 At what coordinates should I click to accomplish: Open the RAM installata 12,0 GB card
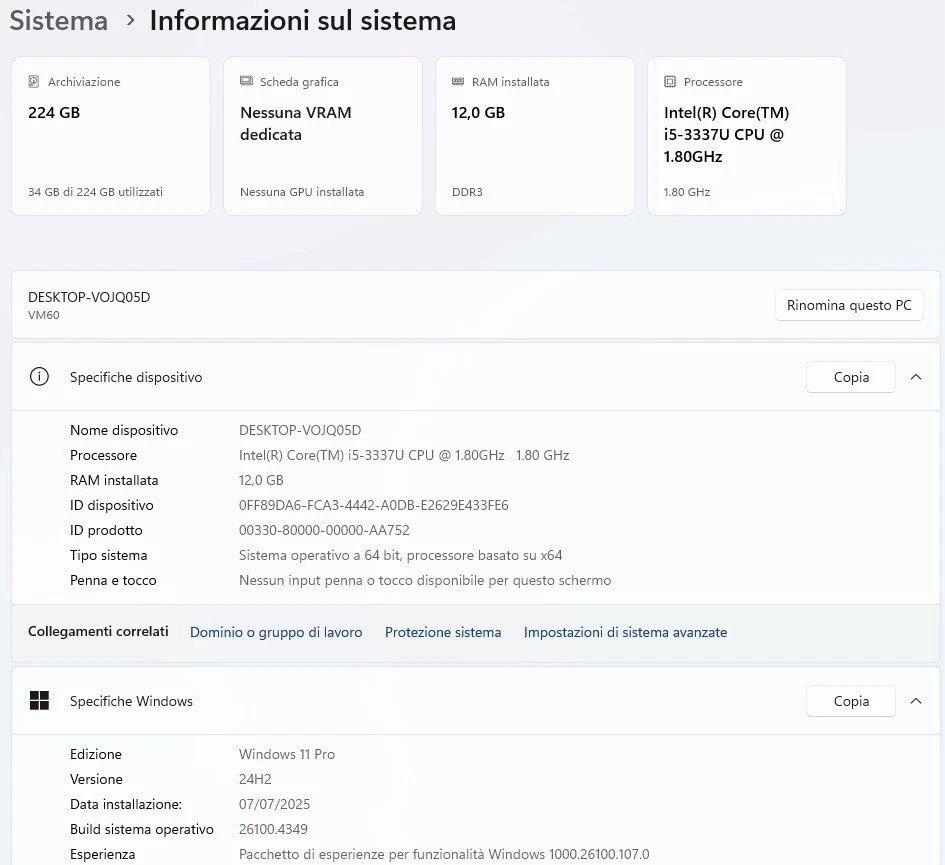(x=535, y=136)
